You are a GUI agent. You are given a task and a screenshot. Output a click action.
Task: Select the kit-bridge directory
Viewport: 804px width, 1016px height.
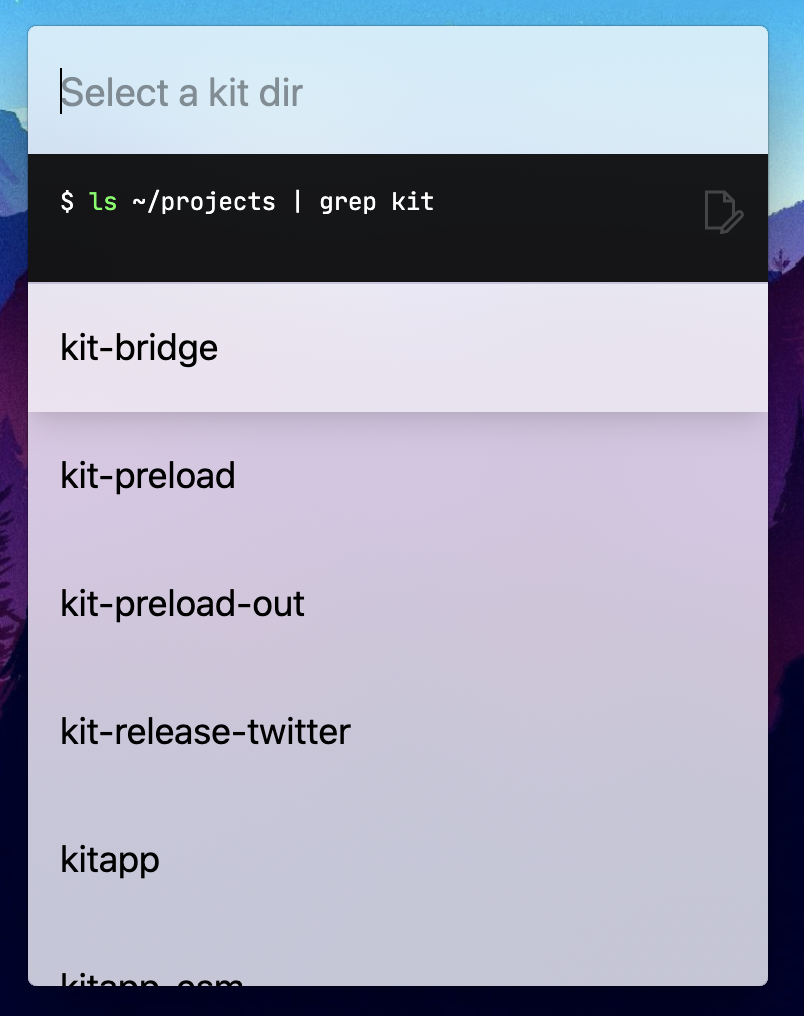[398, 347]
